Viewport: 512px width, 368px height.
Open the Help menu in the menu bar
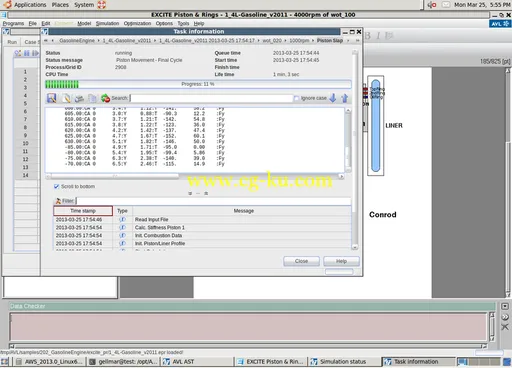coord(199,23)
